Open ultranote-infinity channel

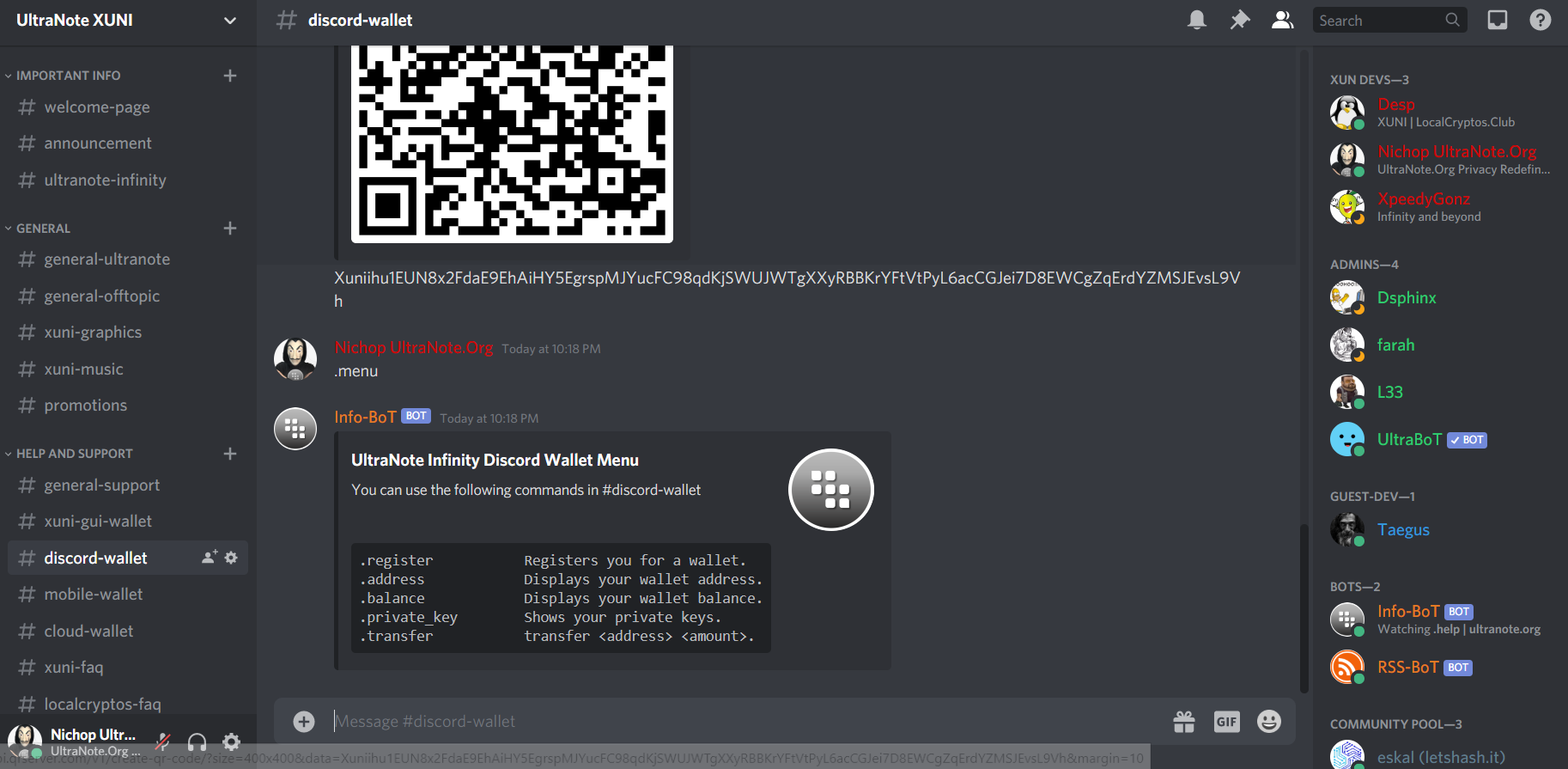coord(127,180)
